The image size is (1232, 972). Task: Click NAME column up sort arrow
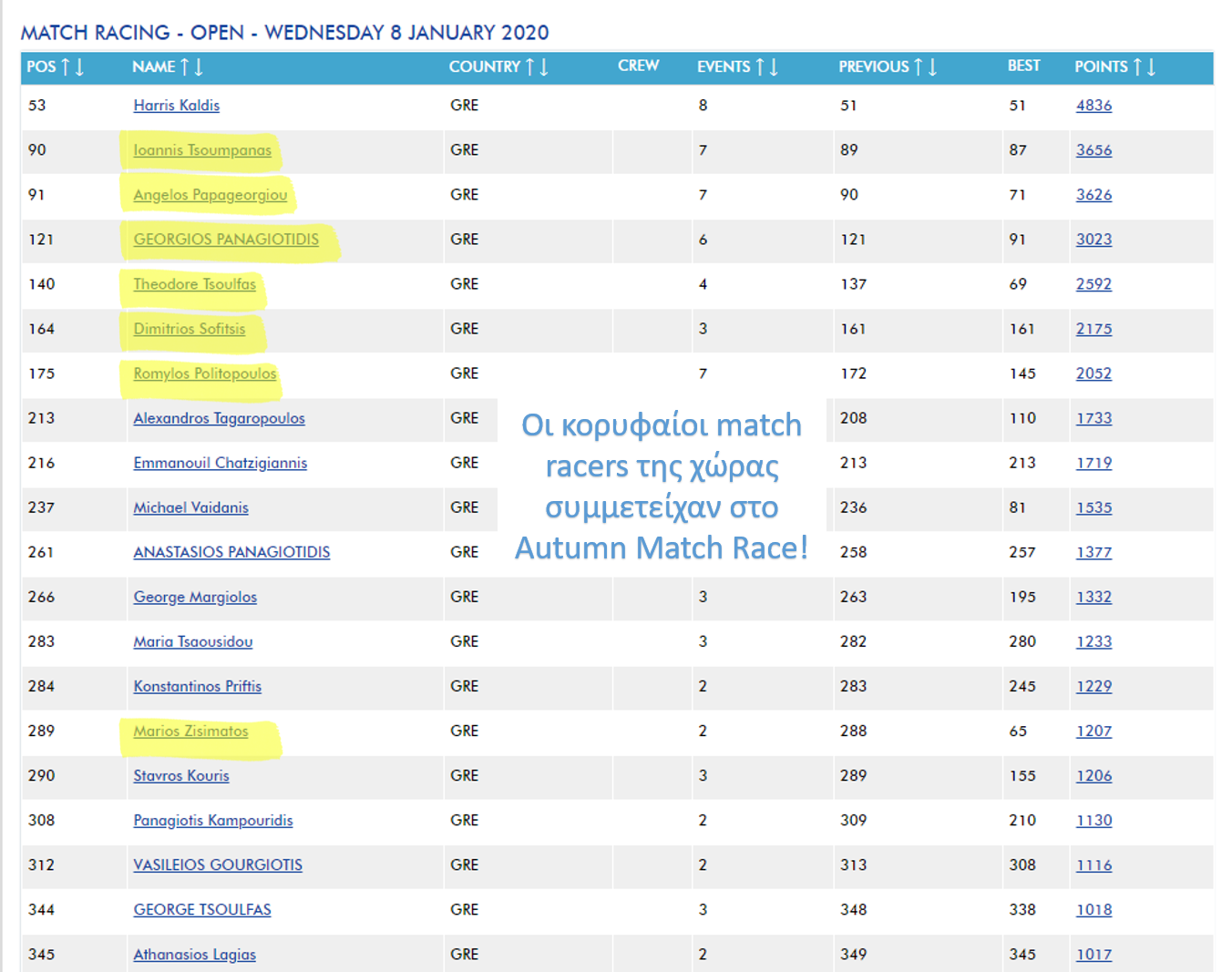(185, 67)
